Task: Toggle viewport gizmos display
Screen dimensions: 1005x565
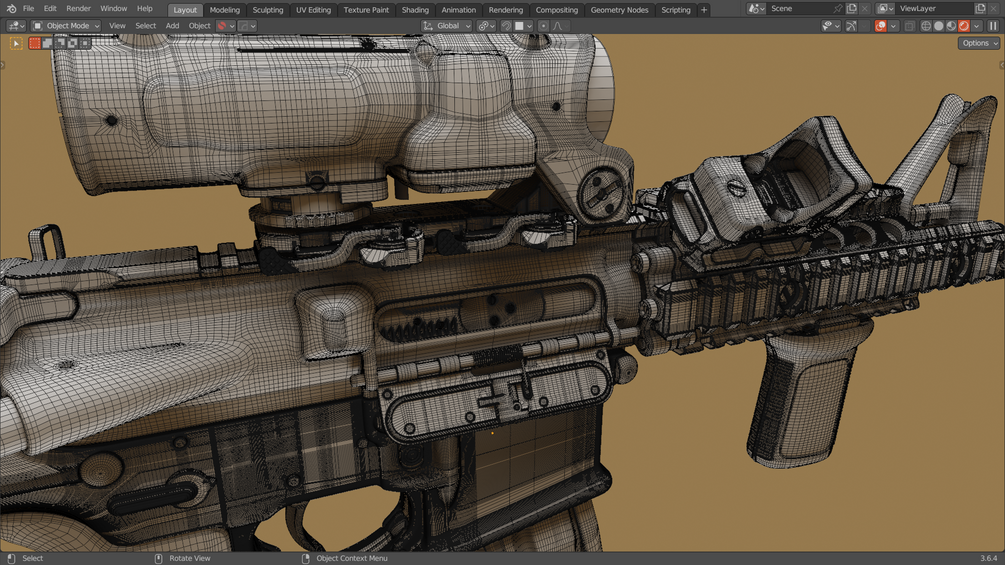Action: (x=851, y=26)
